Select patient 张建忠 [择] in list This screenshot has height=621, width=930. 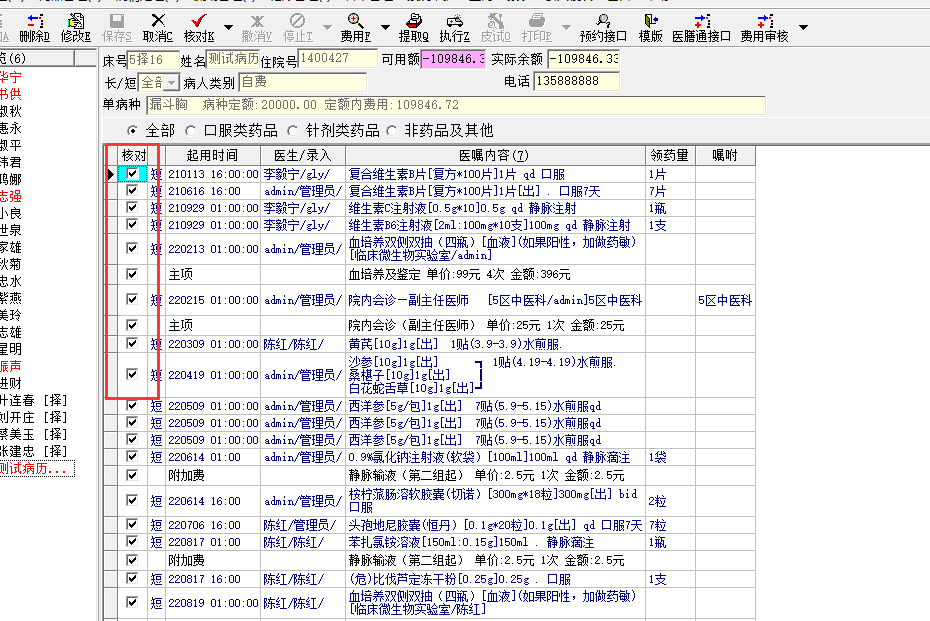pos(34,451)
